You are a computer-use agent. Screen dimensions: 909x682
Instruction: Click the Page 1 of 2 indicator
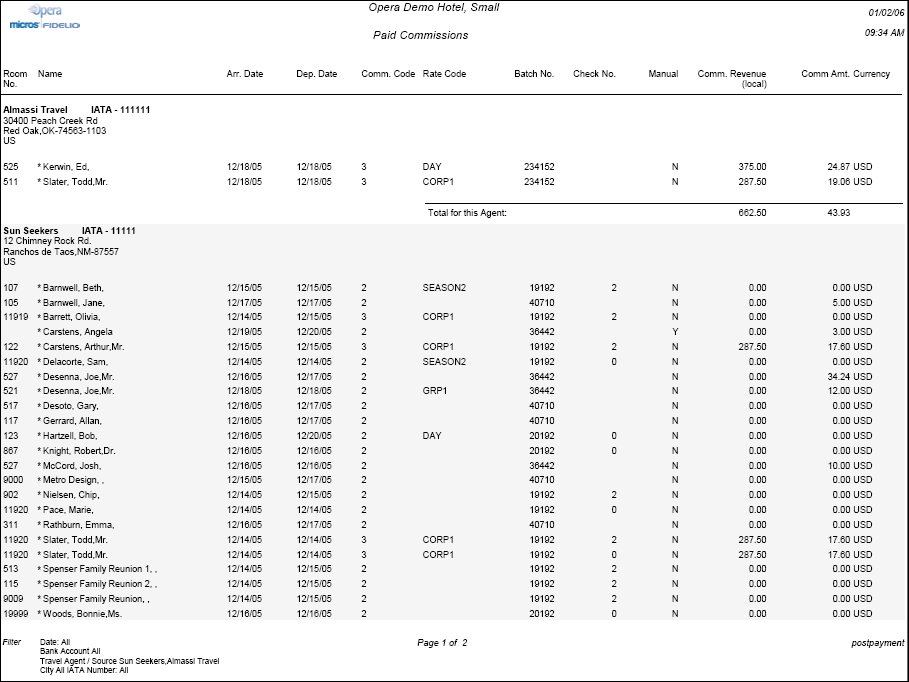pyautogui.click(x=441, y=642)
